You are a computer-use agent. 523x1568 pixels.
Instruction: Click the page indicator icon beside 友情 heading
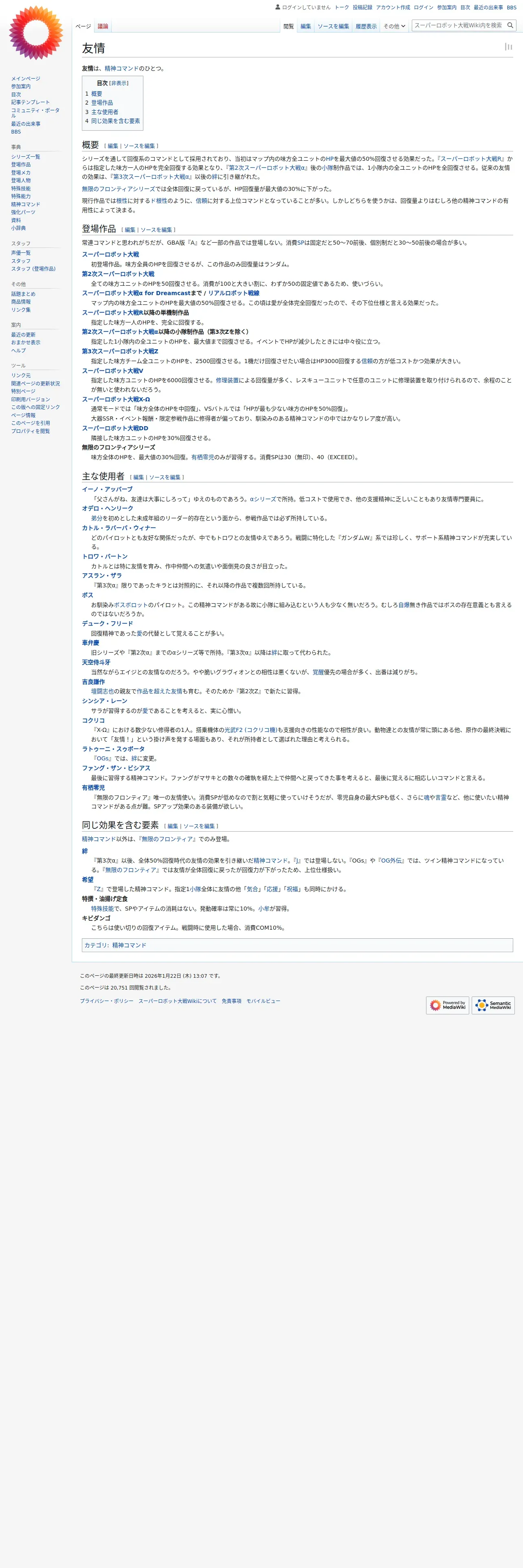click(508, 47)
